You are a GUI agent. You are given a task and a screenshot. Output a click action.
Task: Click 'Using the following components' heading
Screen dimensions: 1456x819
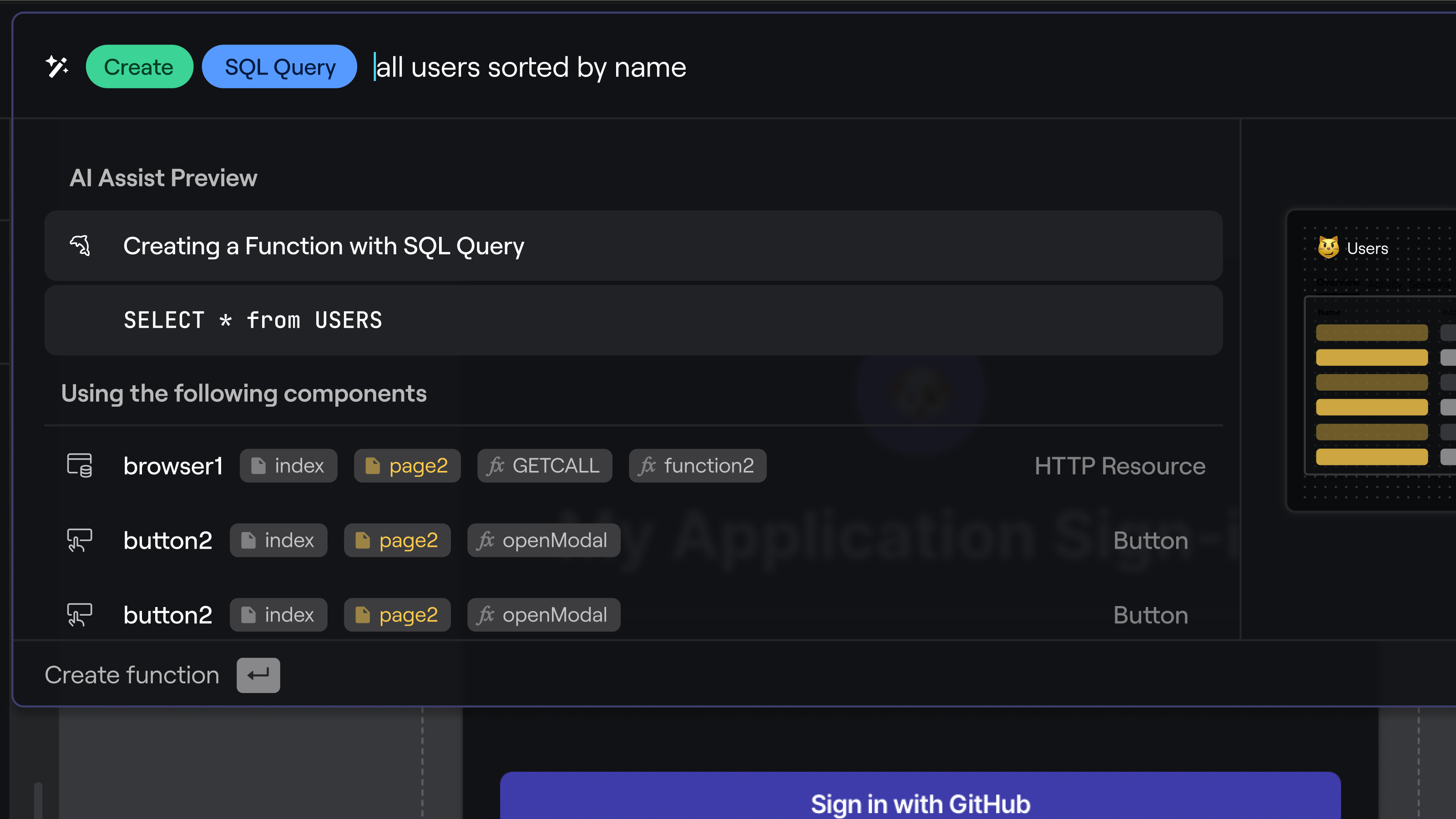click(243, 394)
